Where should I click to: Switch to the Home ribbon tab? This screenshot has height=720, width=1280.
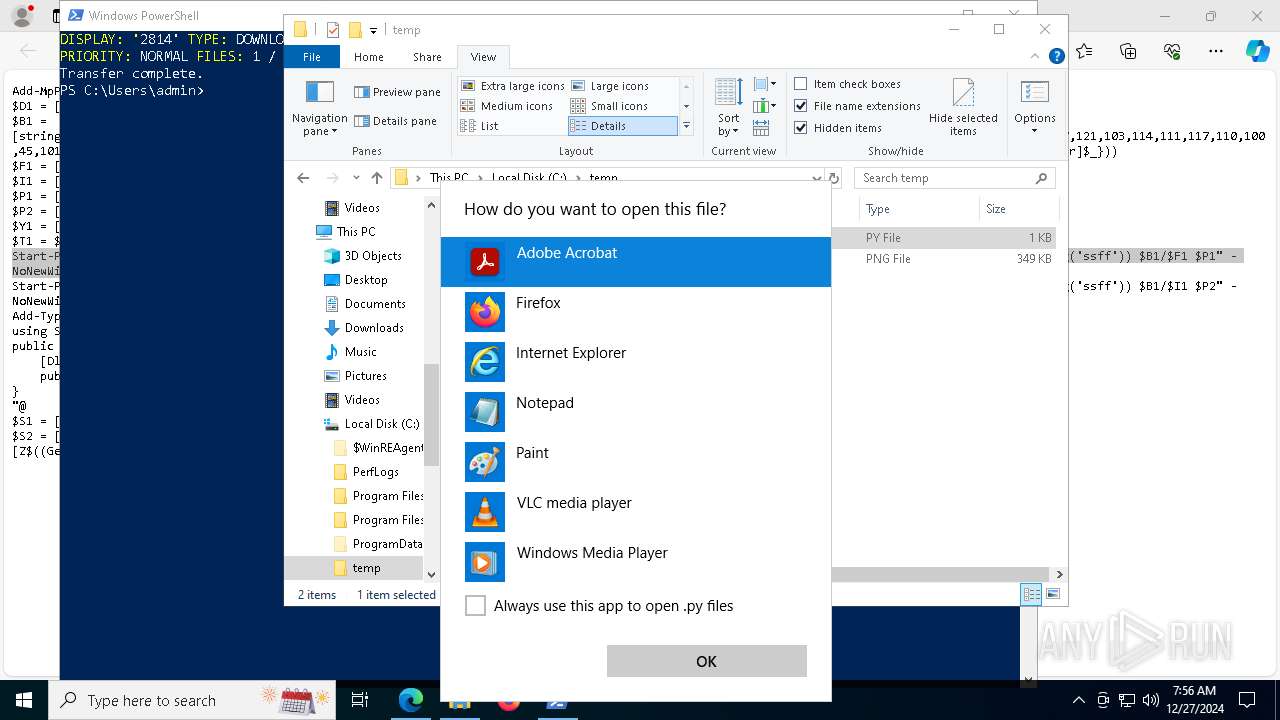[368, 57]
